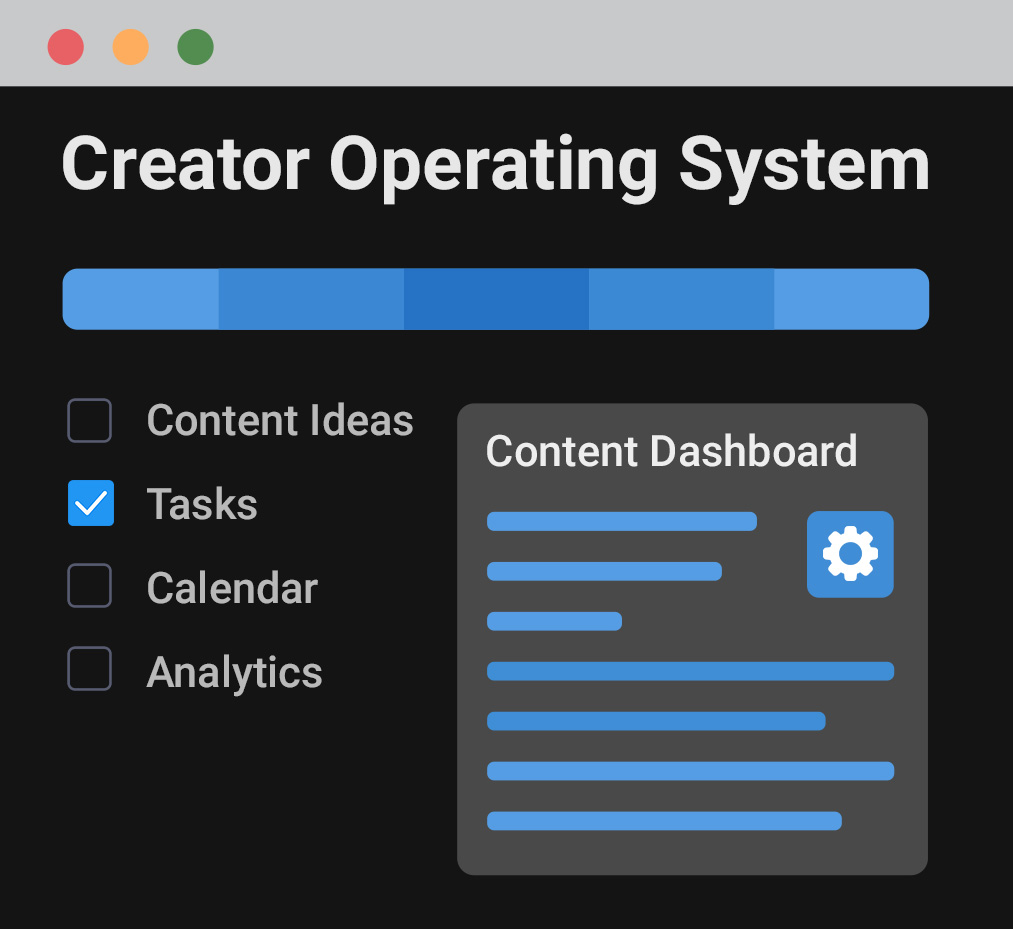
Task: Select the leftmost segment of blue bar
Action: coord(141,299)
